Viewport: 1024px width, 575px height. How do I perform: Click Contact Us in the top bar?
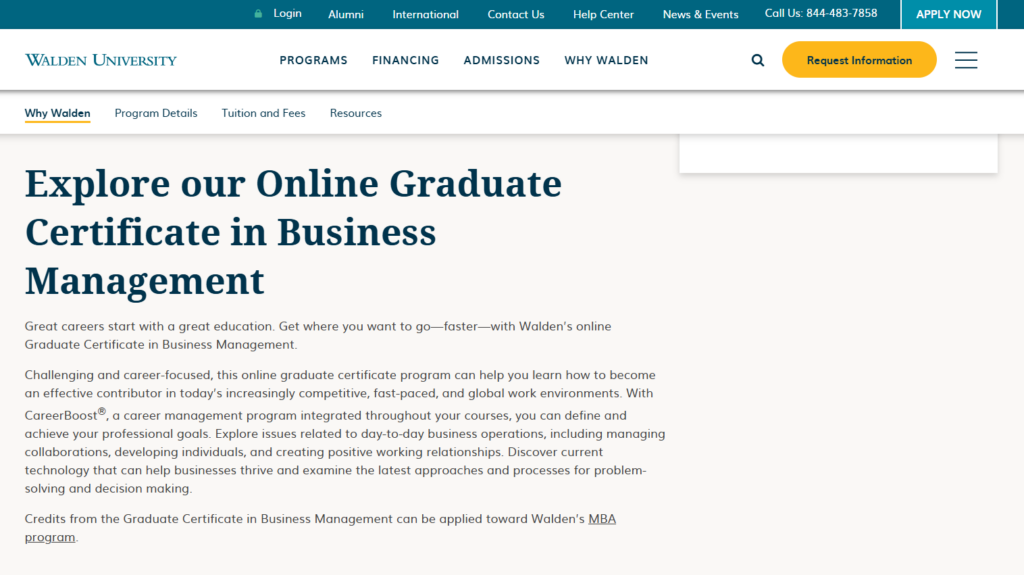pos(515,14)
